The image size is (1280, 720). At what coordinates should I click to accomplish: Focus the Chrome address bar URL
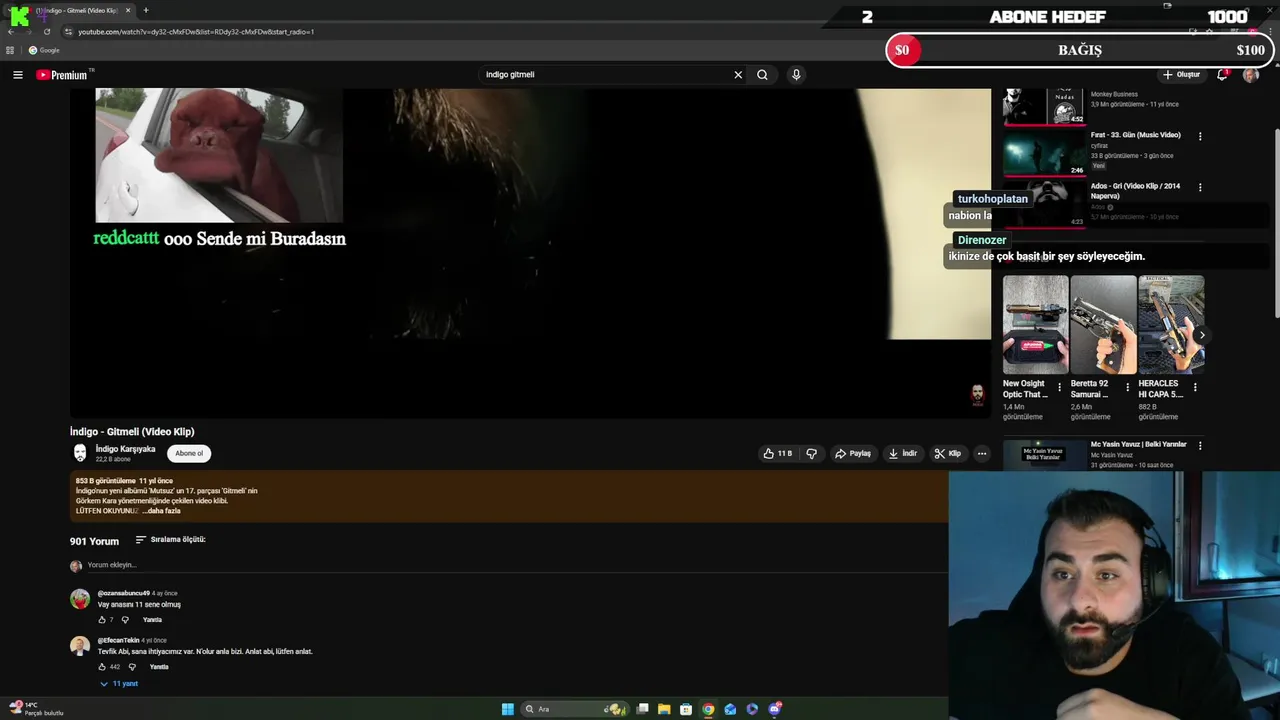(x=196, y=32)
